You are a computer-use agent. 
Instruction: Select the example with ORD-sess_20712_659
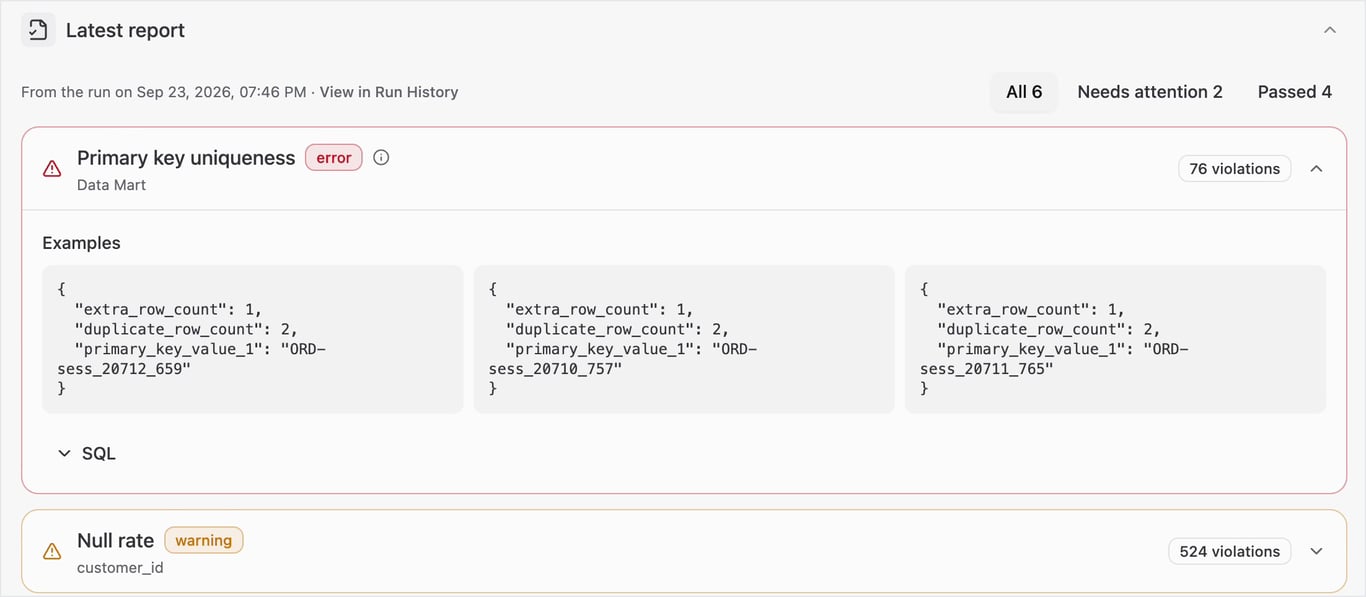[x=253, y=339]
